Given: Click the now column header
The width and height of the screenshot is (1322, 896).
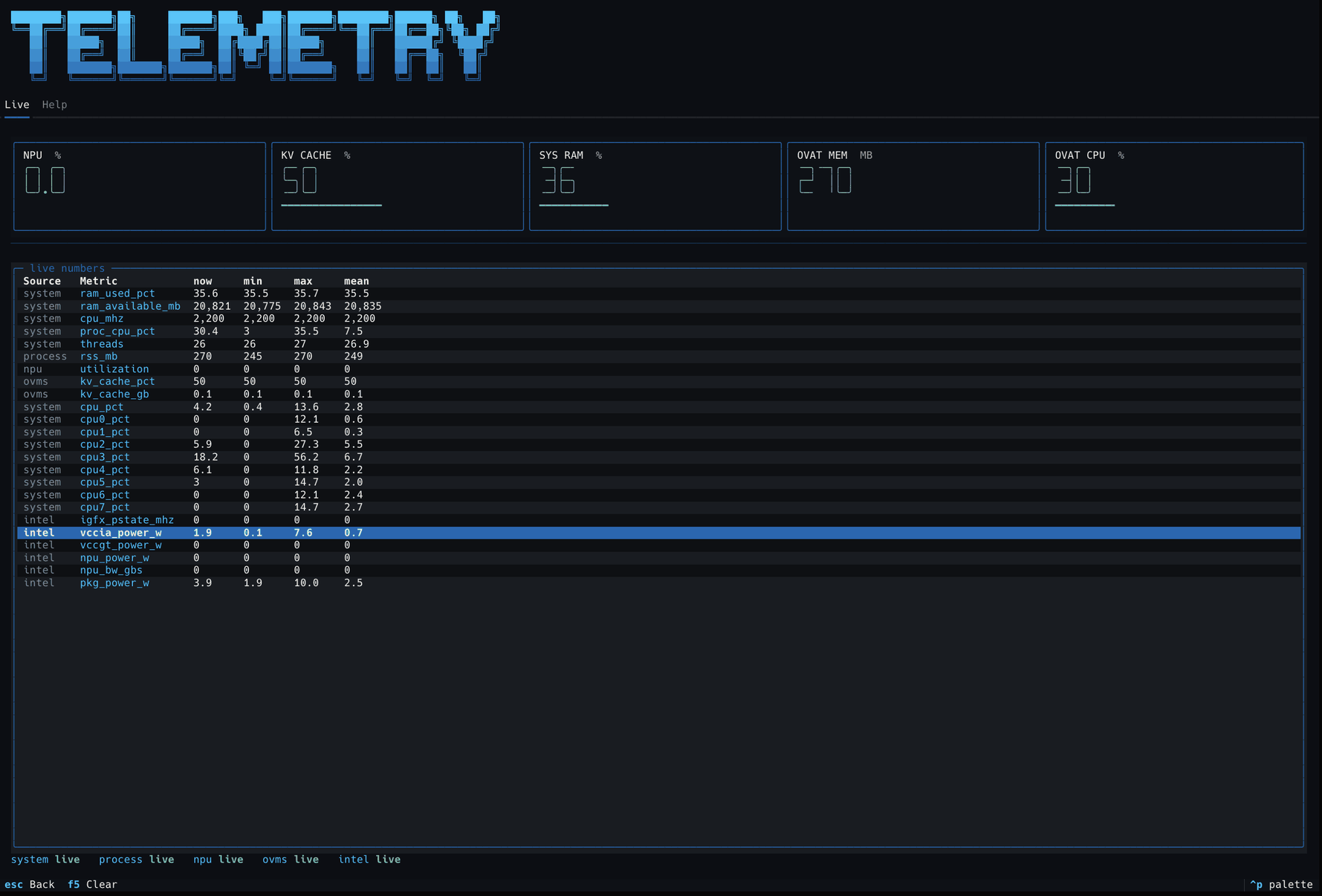Looking at the screenshot, I should [x=203, y=281].
